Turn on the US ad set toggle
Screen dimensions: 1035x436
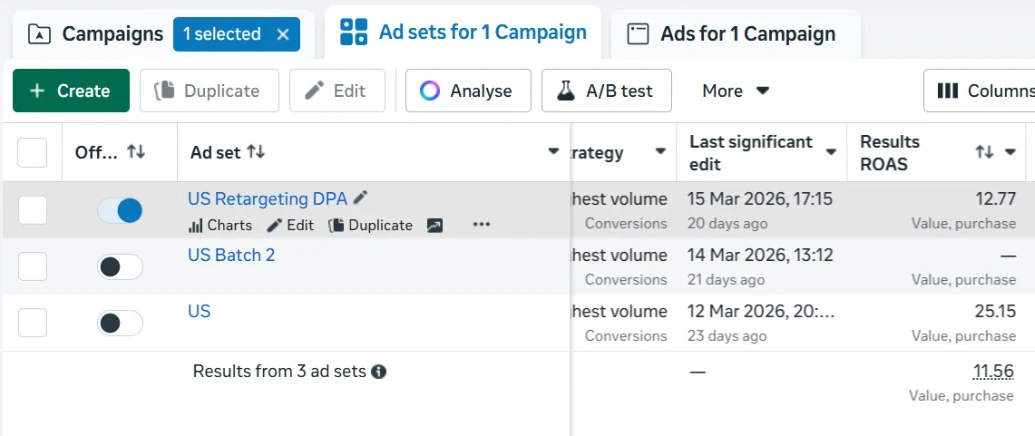120,323
